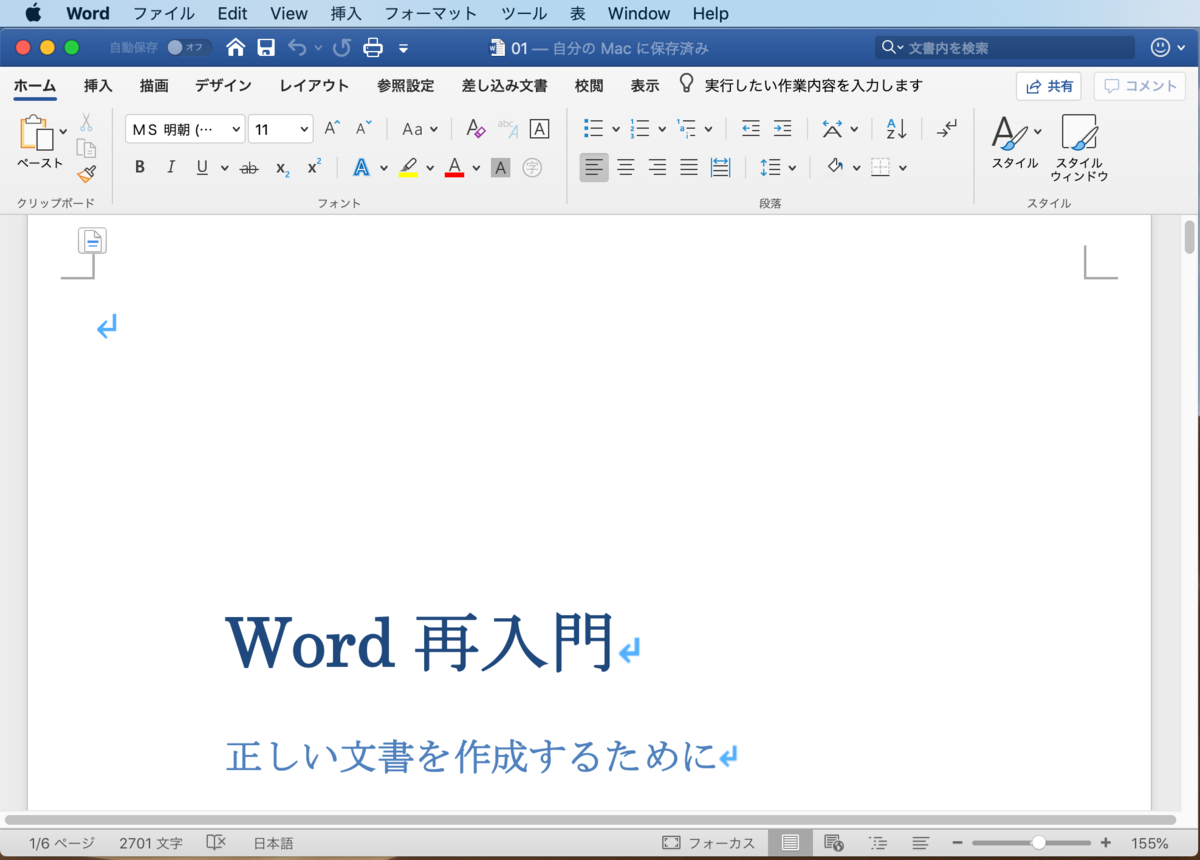The image size is (1200, 860).
Task: Open line spacing dropdown
Action: coord(777,168)
